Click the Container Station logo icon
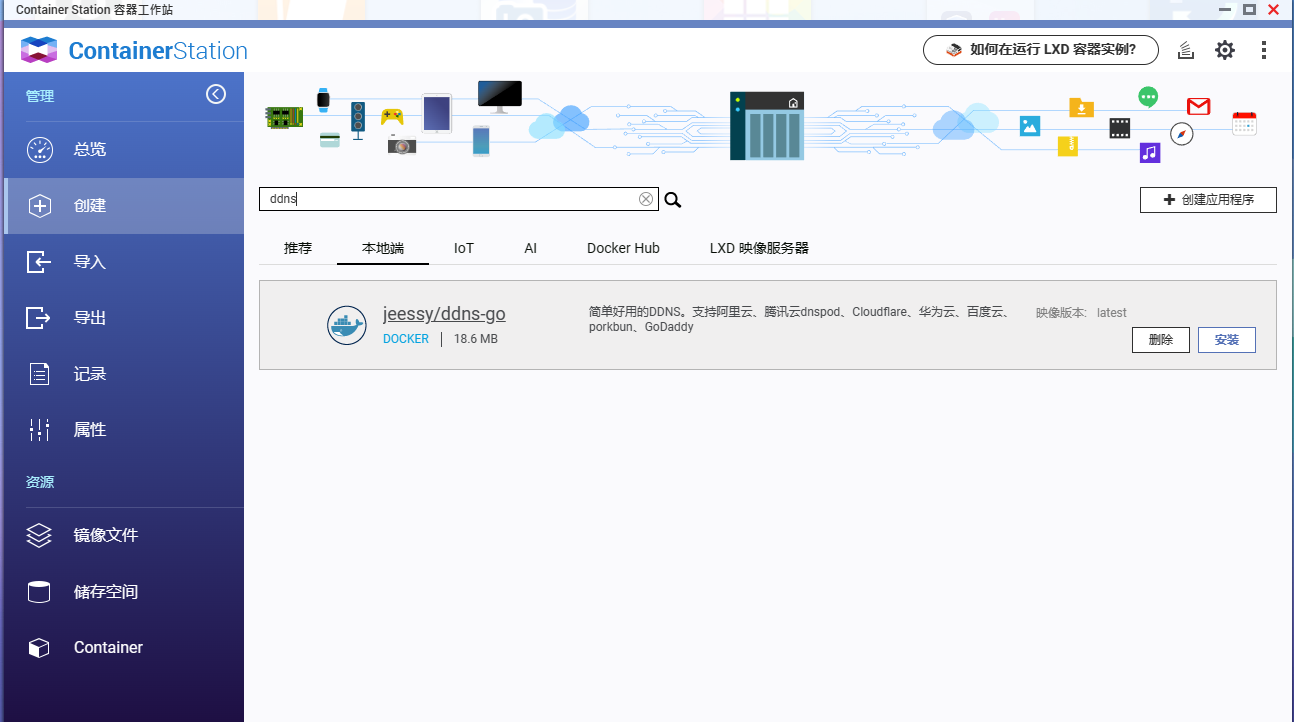The width and height of the screenshot is (1294, 722). click(38, 50)
